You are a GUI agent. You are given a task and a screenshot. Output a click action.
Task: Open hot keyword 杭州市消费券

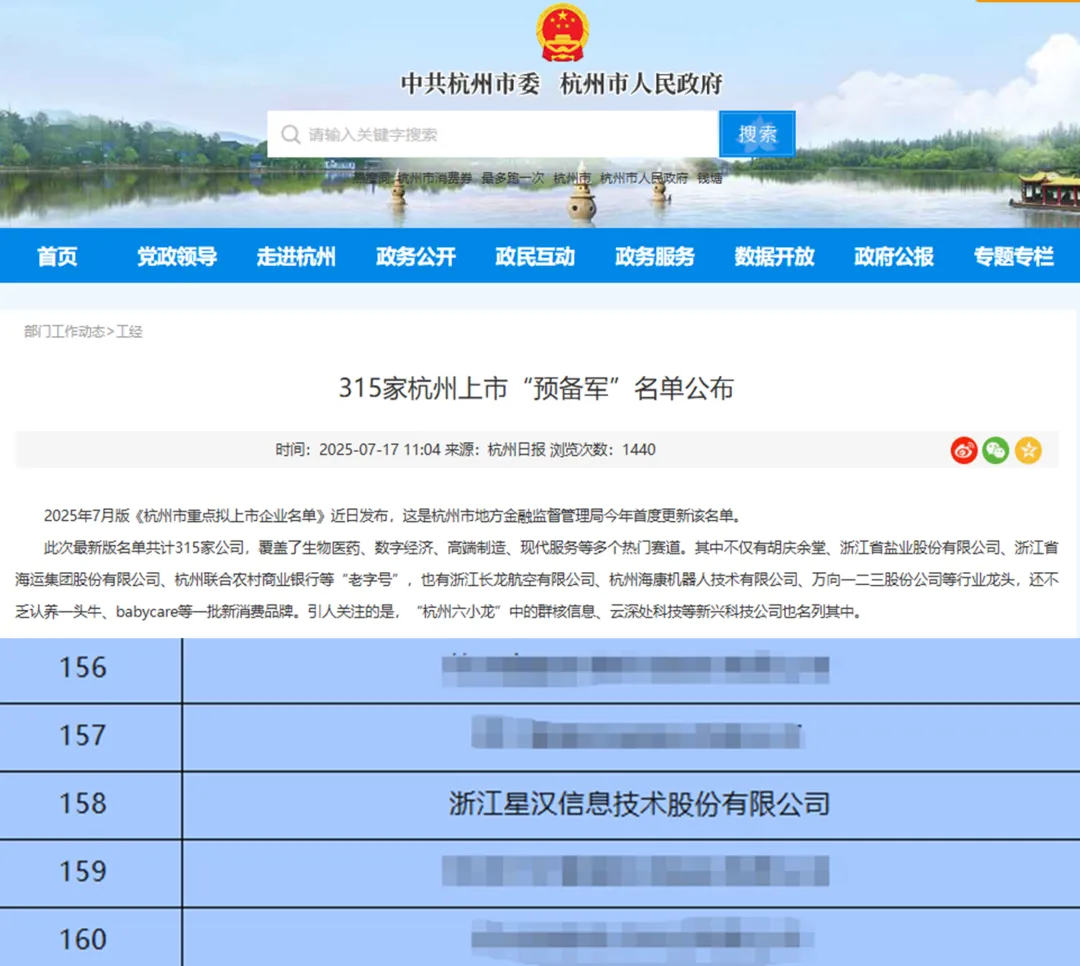pyautogui.click(x=435, y=178)
